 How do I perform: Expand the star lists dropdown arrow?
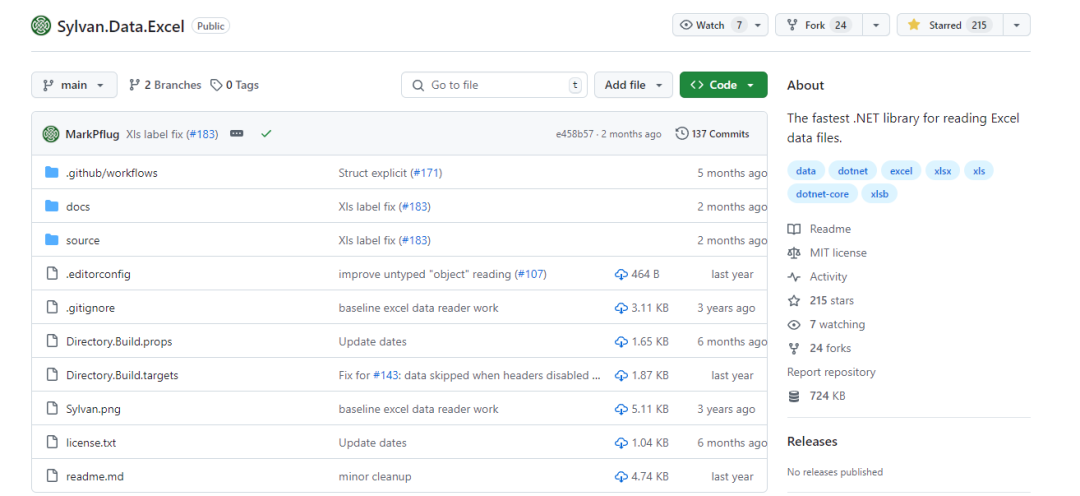(1016, 25)
